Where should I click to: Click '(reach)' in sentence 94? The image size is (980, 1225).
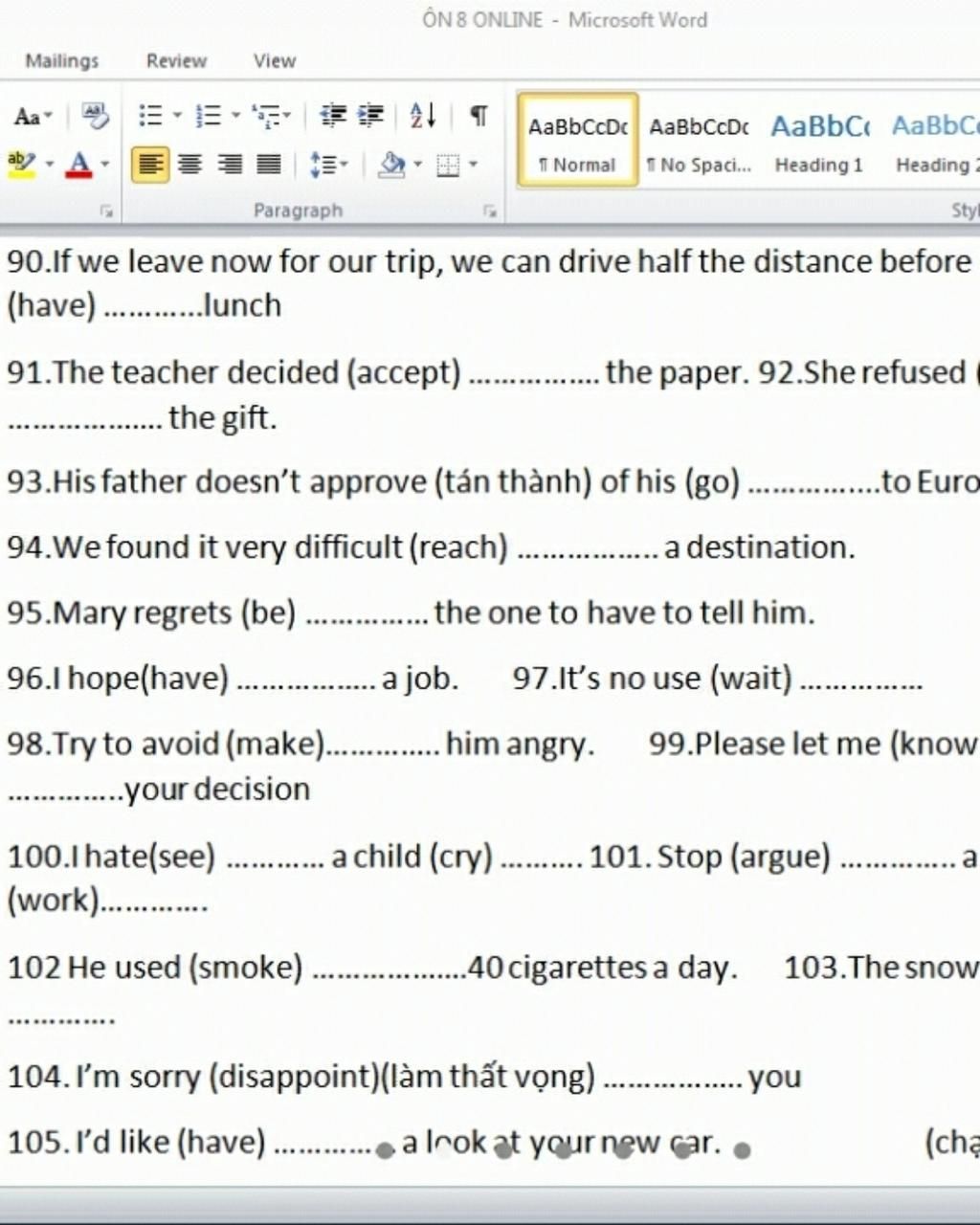pyautogui.click(x=459, y=547)
